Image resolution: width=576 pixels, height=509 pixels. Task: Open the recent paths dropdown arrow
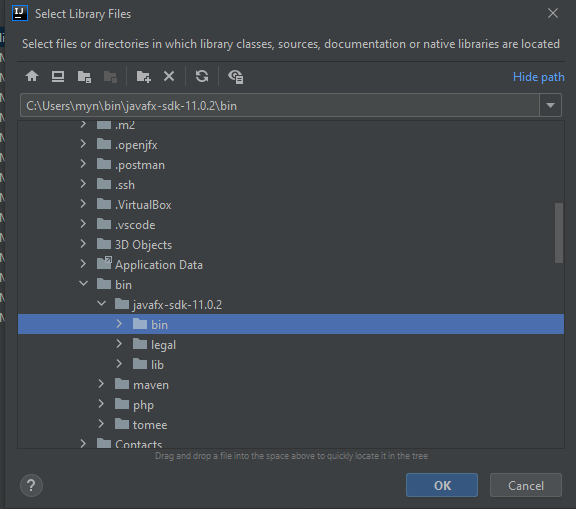(550, 106)
